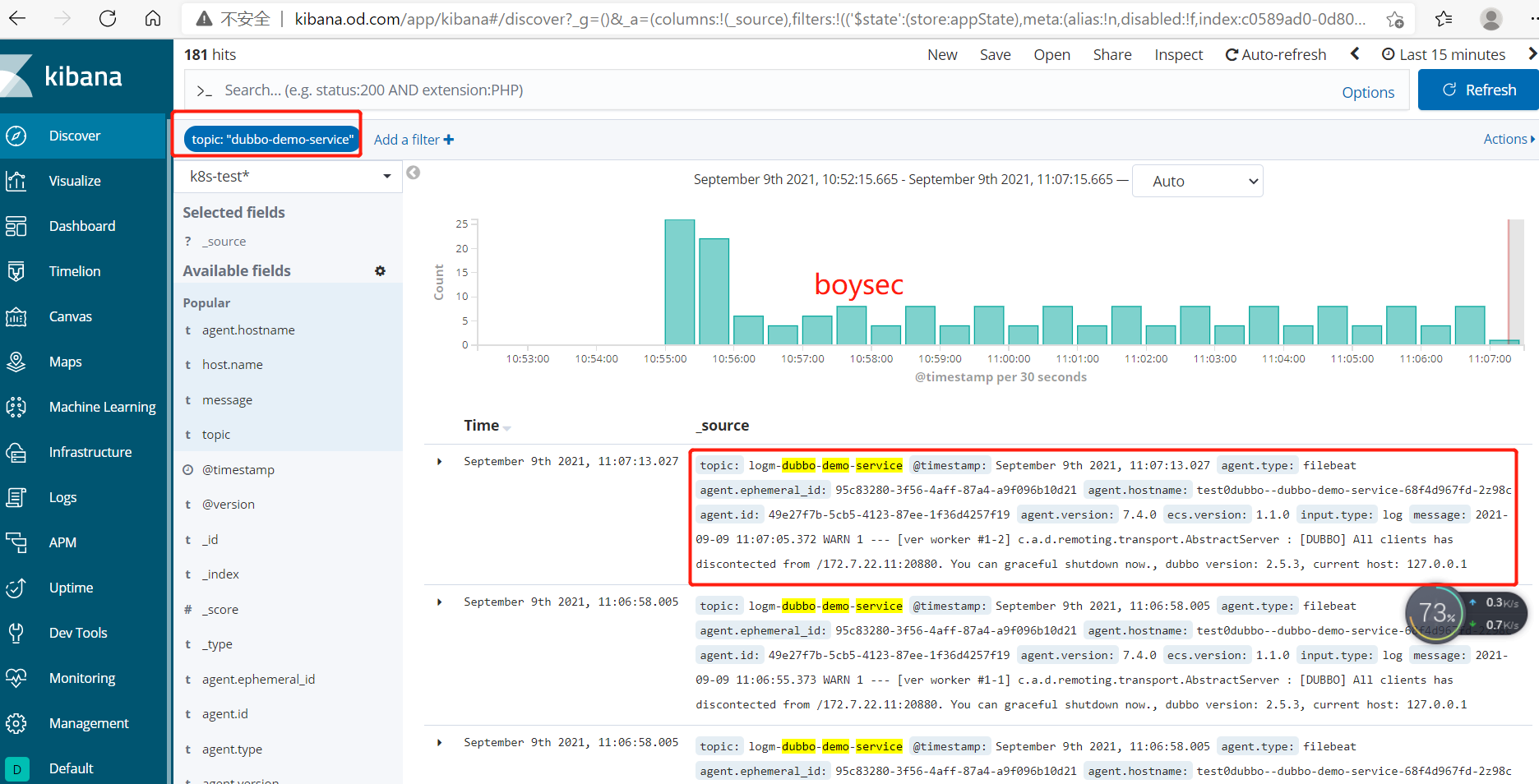1539x784 pixels.
Task: Click the blue Refresh button
Action: (1478, 90)
